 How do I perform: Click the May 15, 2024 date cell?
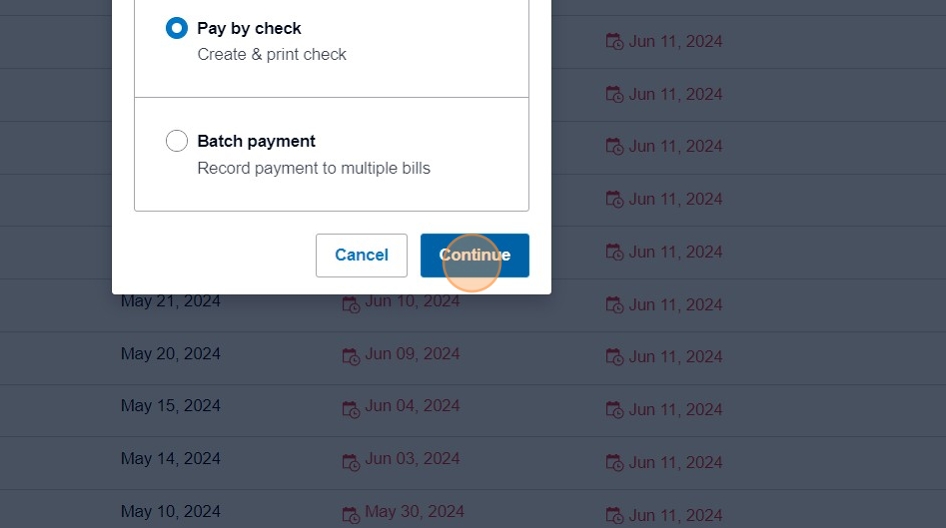[171, 406]
